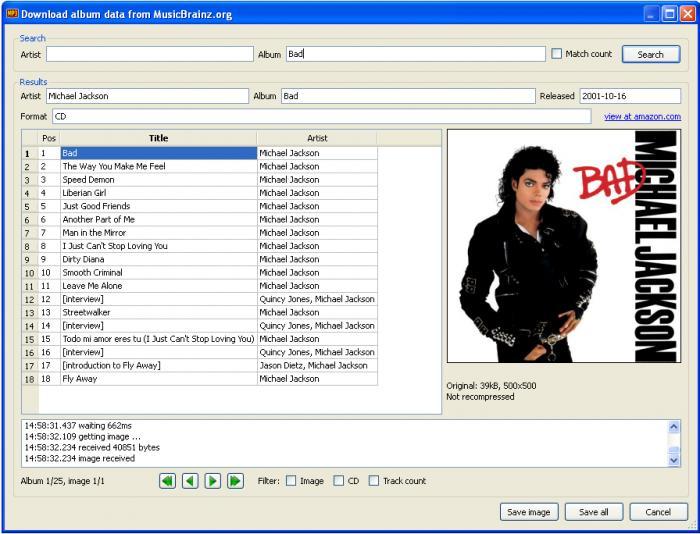Click the Search Album field containing Bad

pos(416,54)
